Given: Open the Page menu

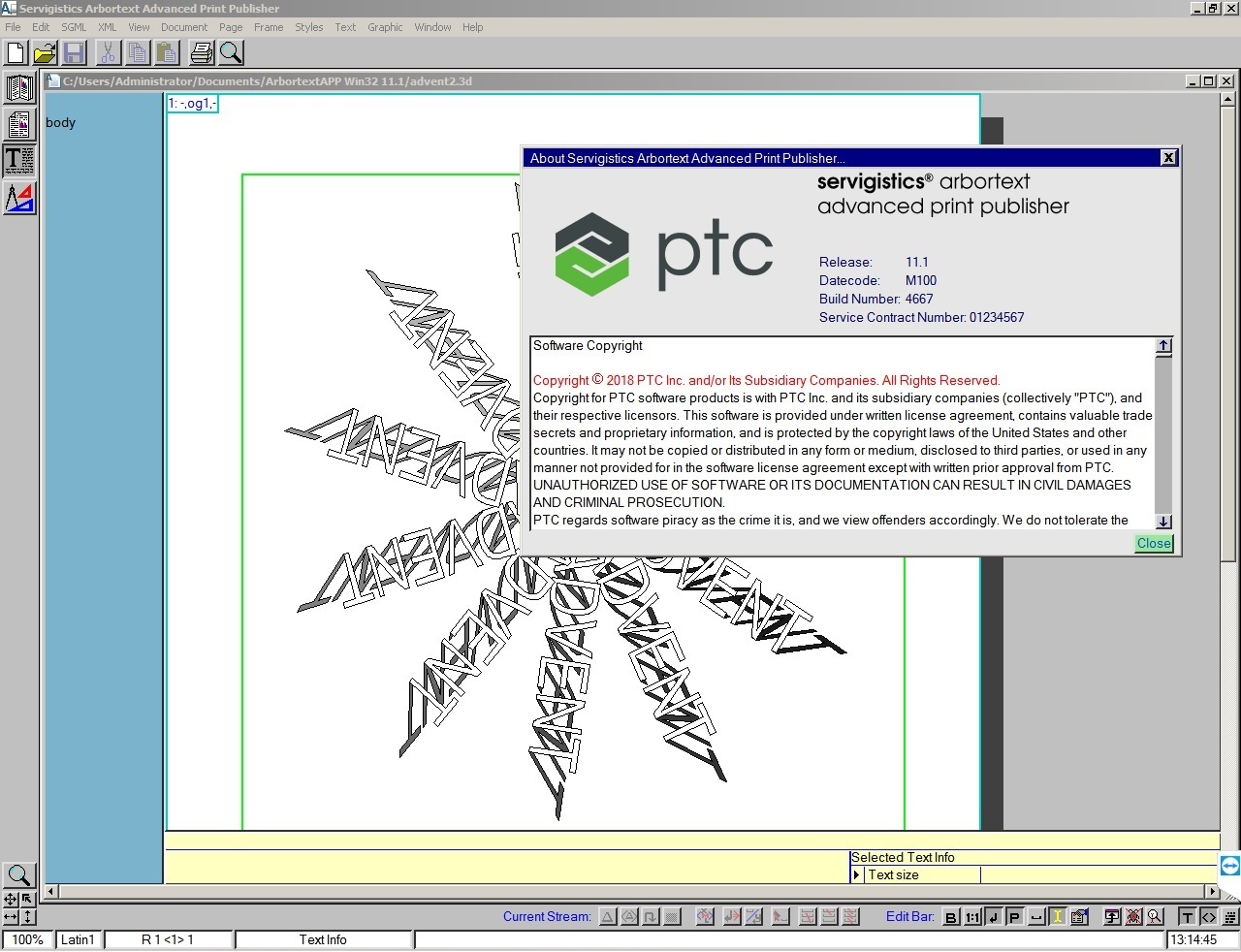Looking at the screenshot, I should (231, 27).
